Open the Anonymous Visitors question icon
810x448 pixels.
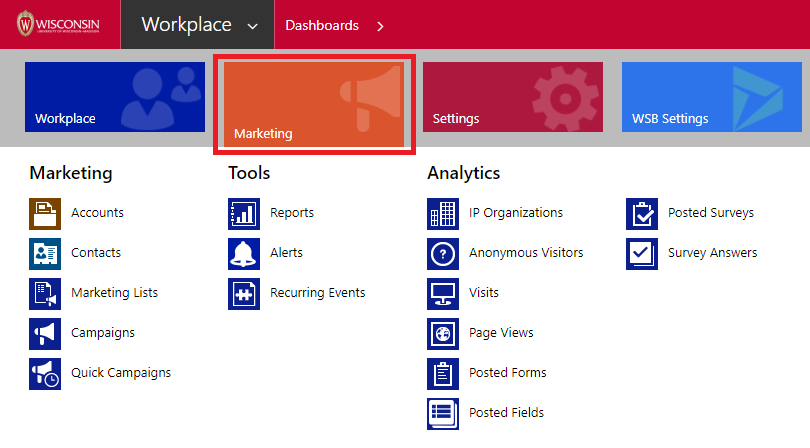pos(443,253)
